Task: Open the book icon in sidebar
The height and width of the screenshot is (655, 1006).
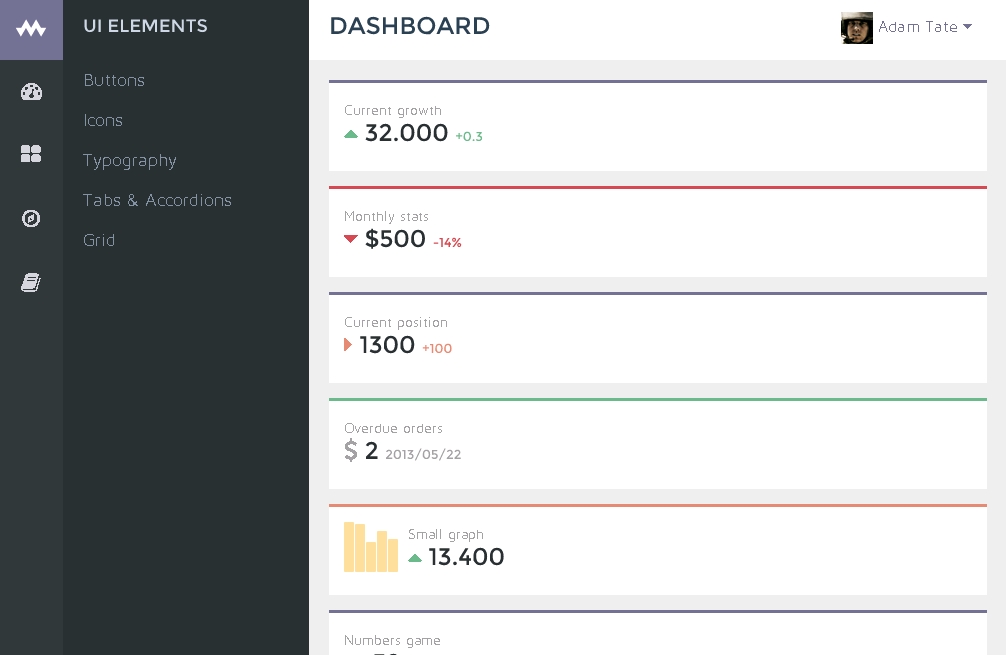Action: (31, 284)
